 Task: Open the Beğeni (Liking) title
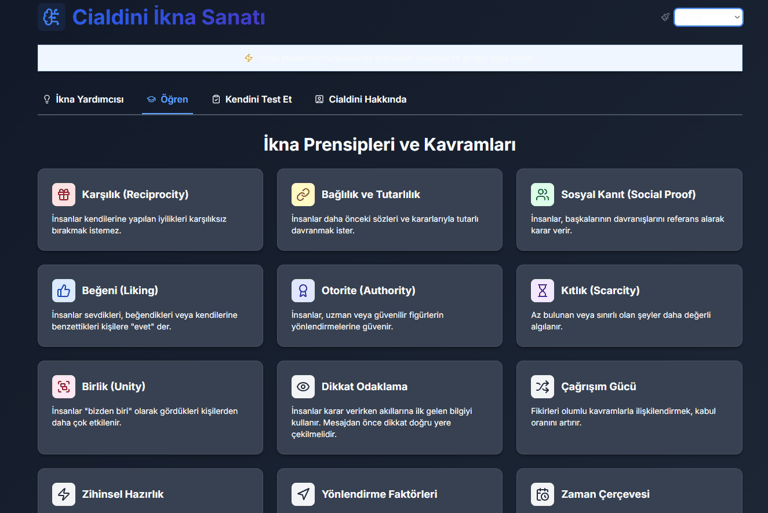(x=120, y=291)
